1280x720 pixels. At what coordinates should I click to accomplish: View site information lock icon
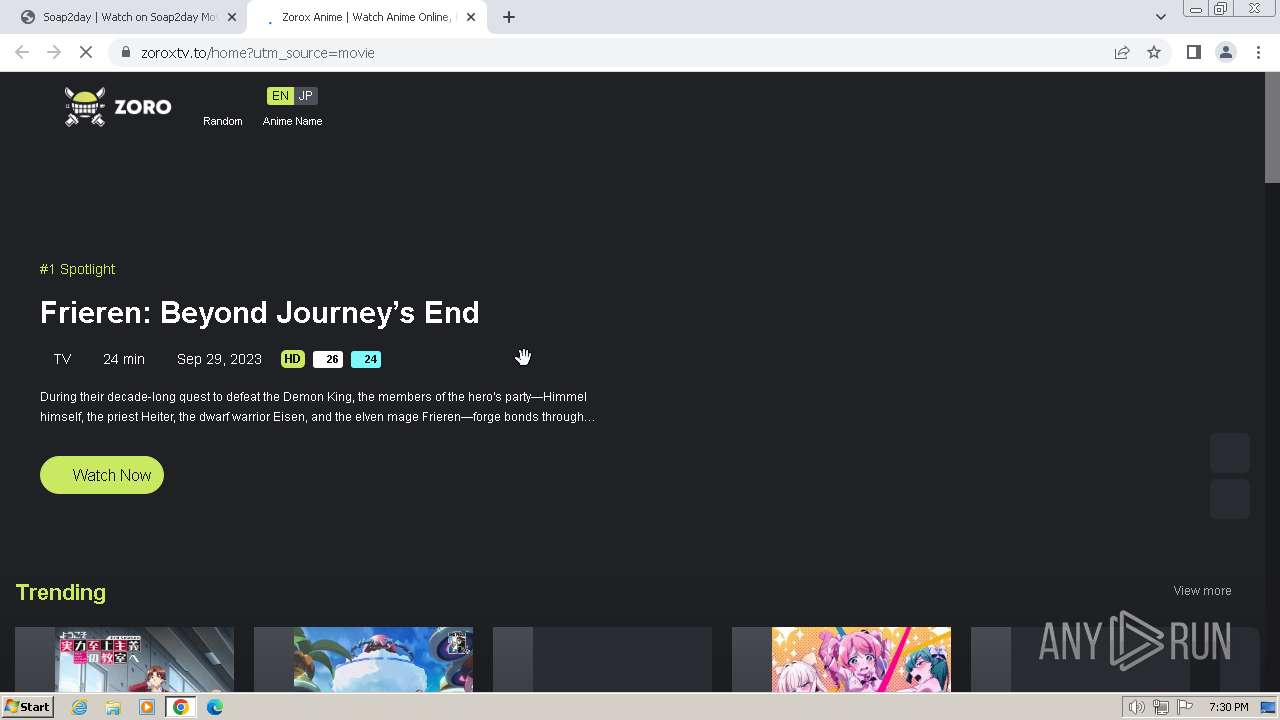pyautogui.click(x=126, y=53)
